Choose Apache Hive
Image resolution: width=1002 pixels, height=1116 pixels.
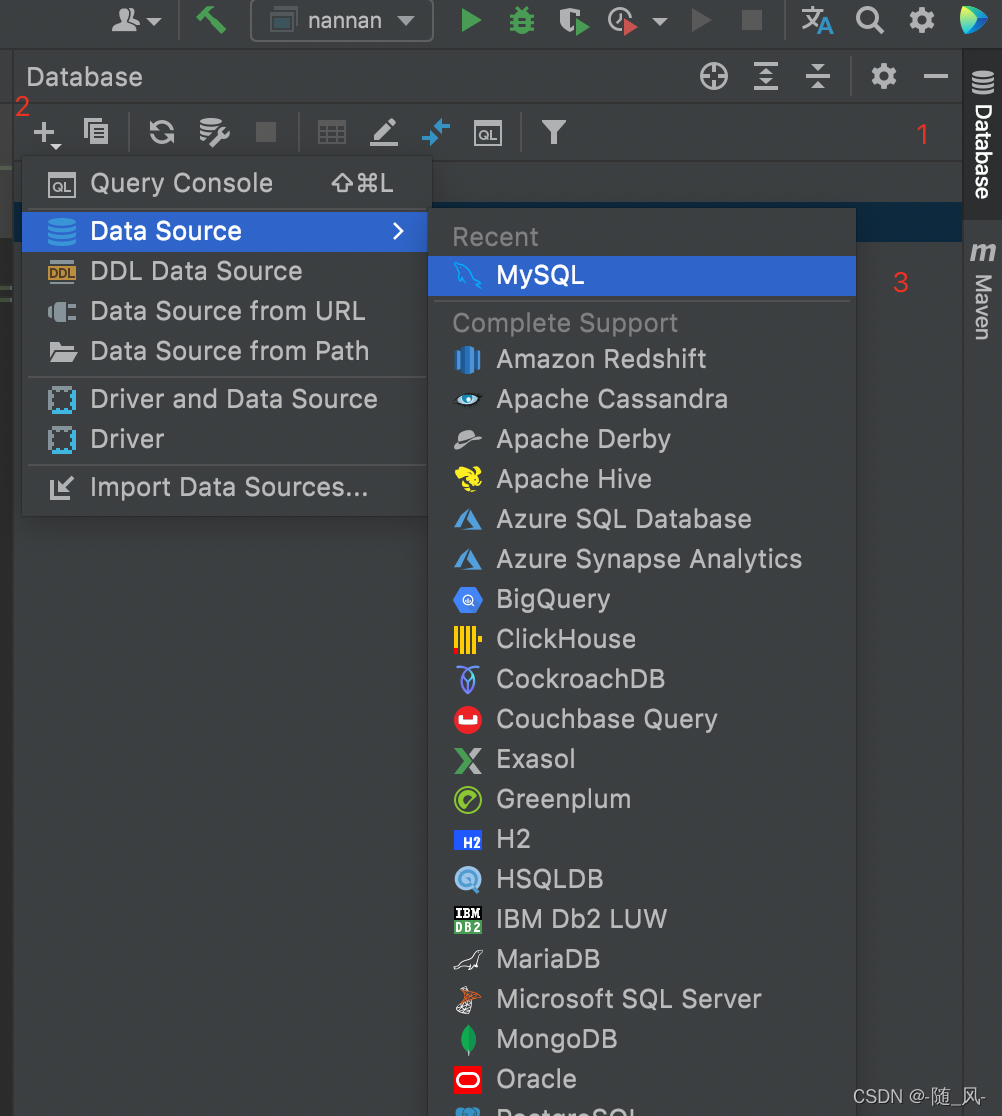[x=641, y=479]
